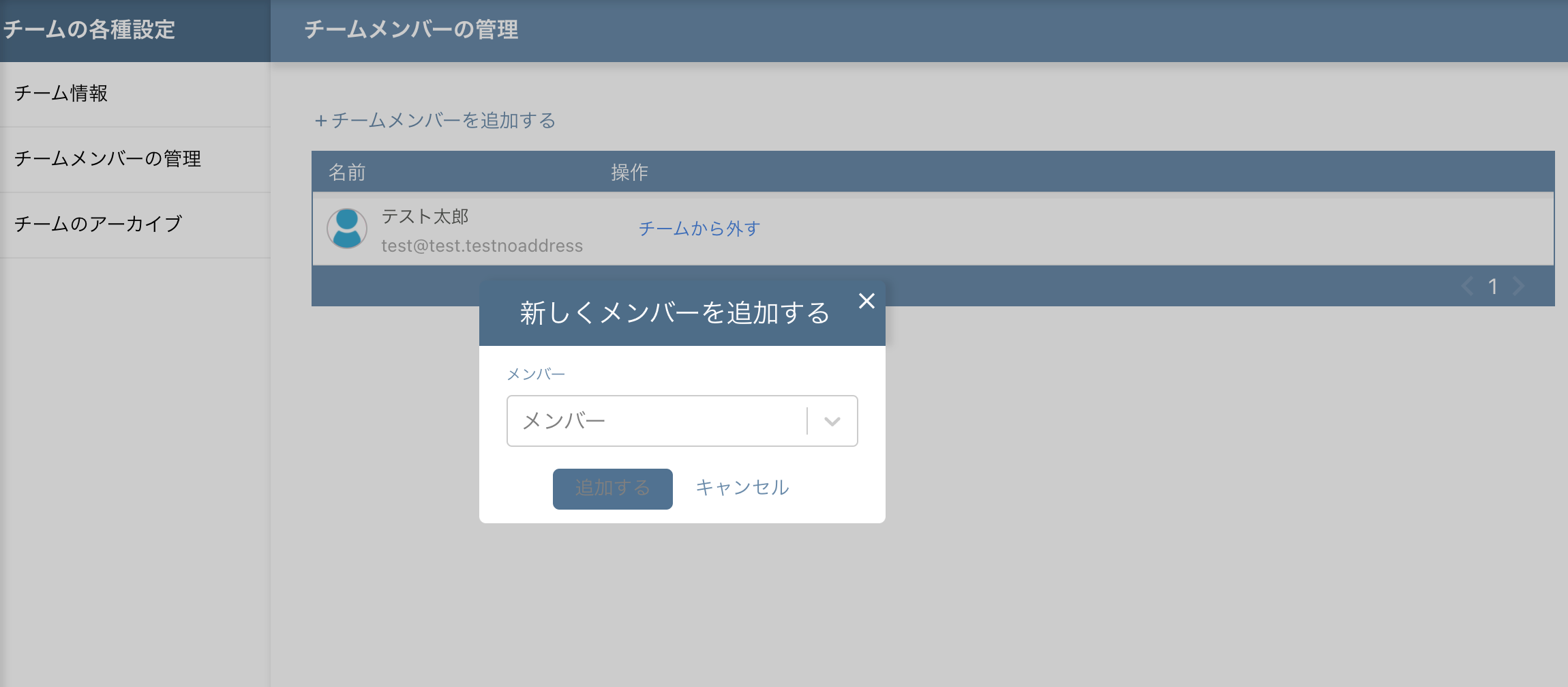Screen dimensions: 1568x687
Task: Click the close (×) icon on the dialog
Action: click(x=867, y=301)
